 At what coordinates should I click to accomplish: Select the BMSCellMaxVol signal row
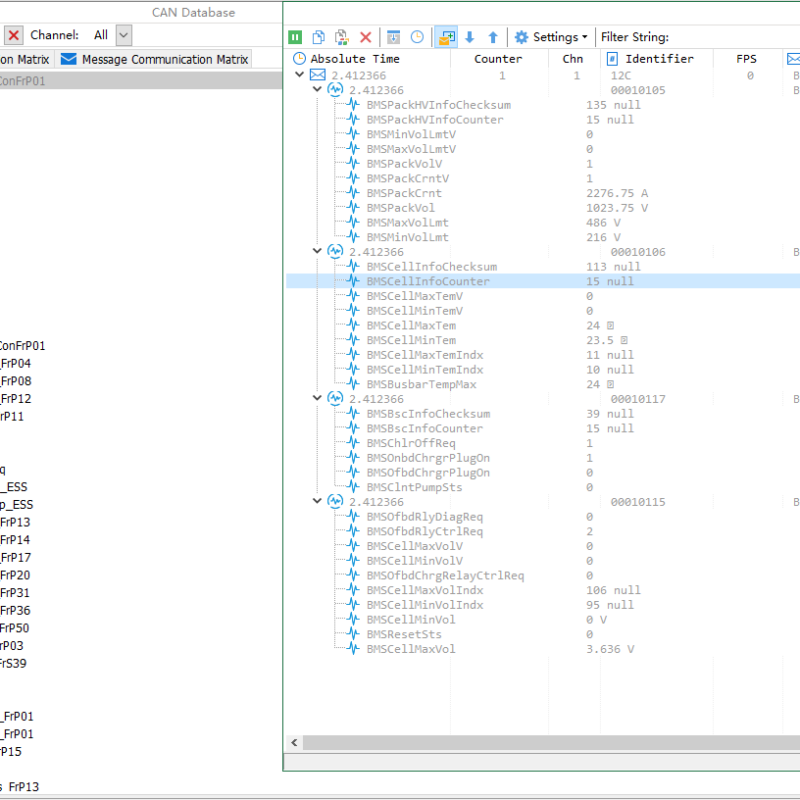tap(410, 649)
